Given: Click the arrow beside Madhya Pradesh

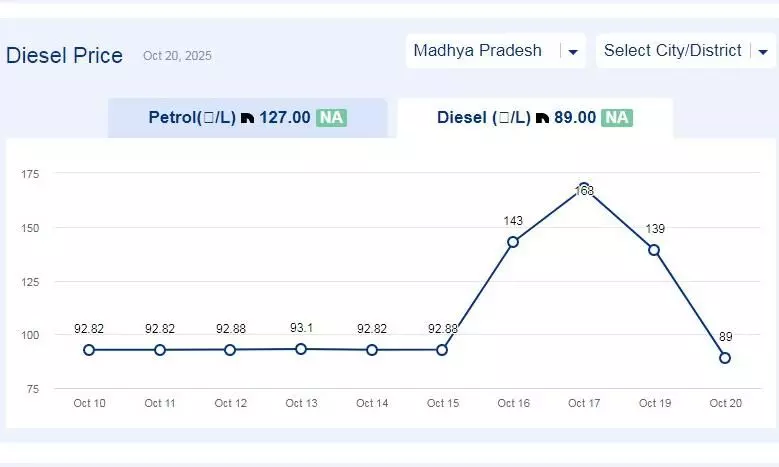Looking at the screenshot, I should coord(573,52).
